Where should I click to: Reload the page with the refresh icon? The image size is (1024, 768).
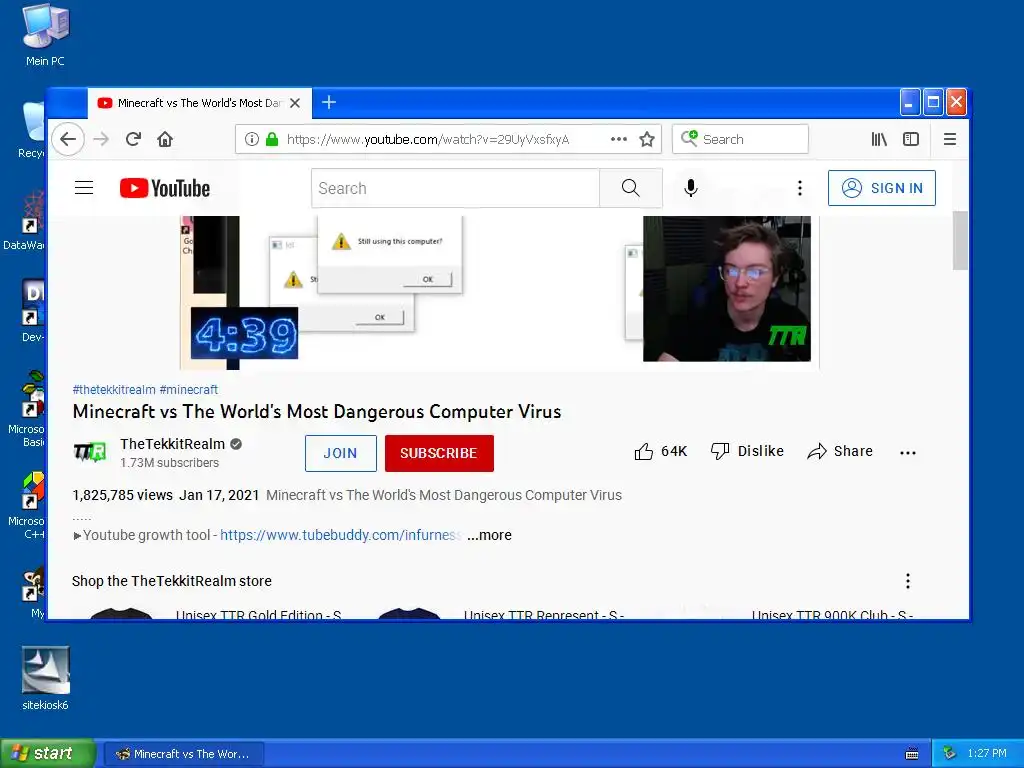point(133,139)
